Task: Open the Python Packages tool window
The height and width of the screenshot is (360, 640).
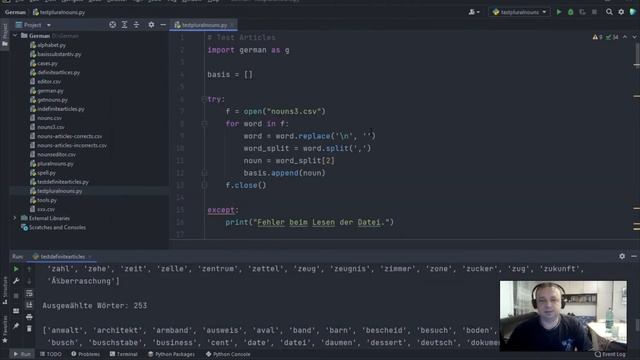Action: point(171,354)
